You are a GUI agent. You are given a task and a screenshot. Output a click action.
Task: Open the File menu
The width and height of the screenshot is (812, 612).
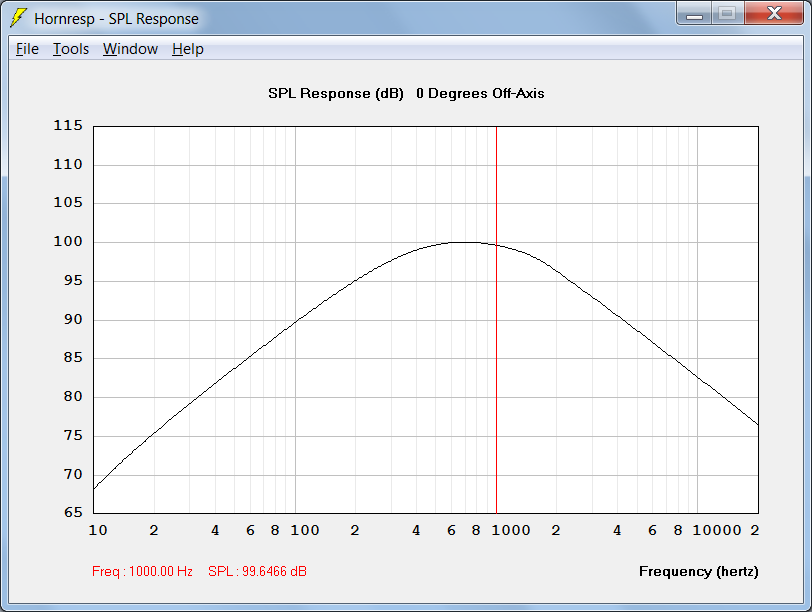pos(27,49)
